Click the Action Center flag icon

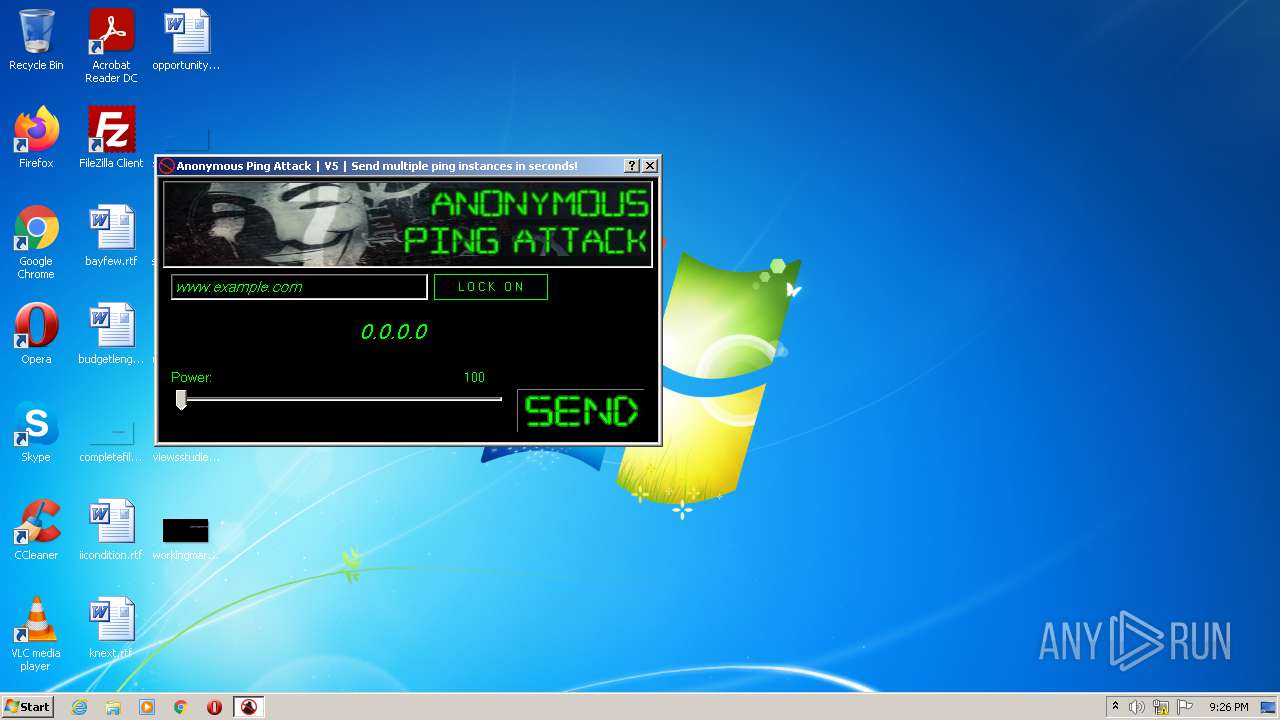tap(1185, 707)
